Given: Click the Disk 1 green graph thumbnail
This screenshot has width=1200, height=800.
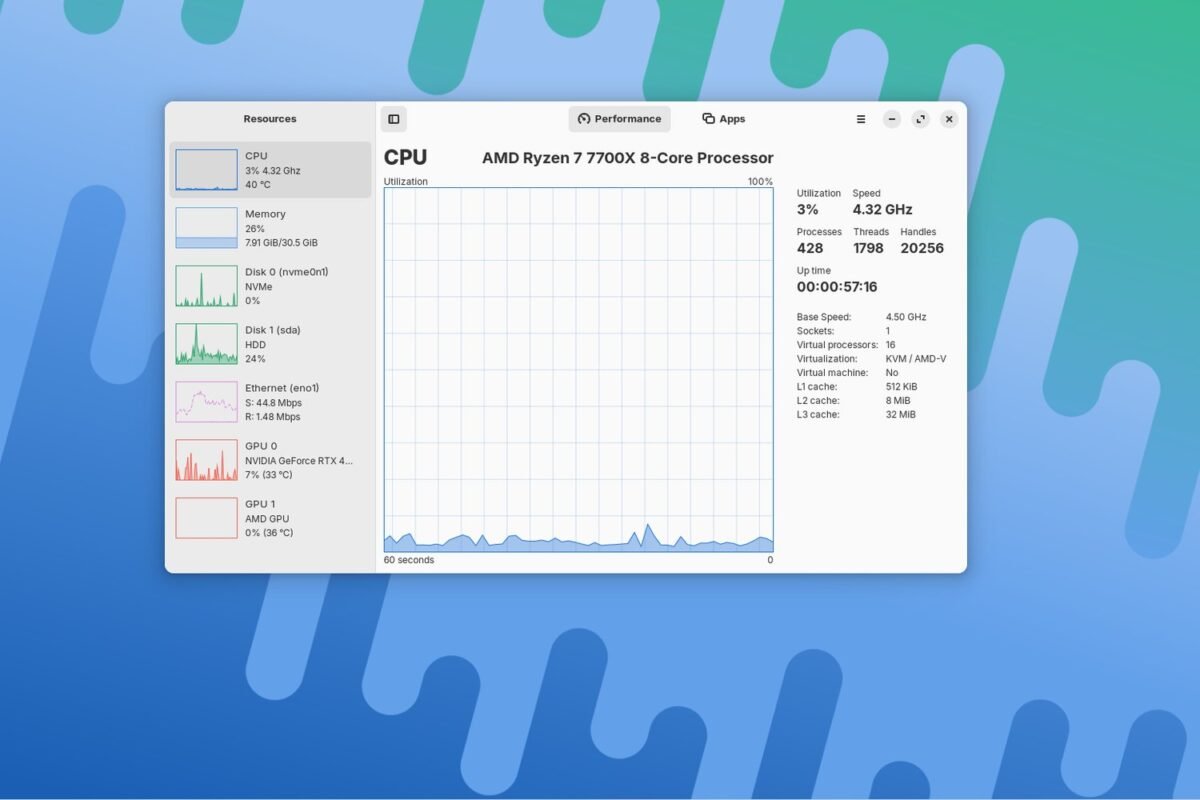Looking at the screenshot, I should 207,344.
